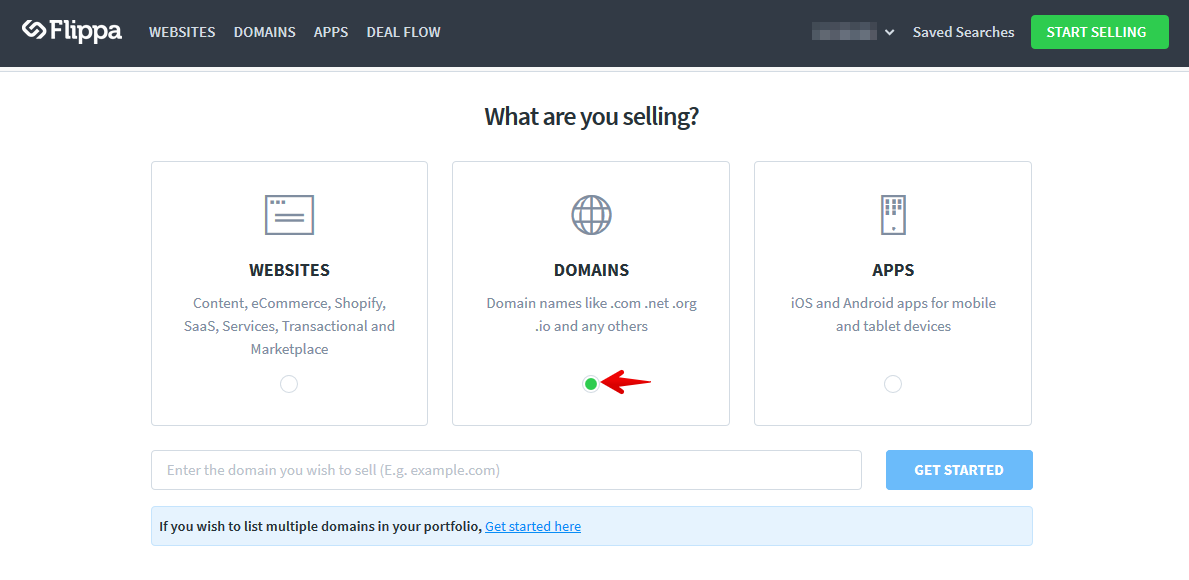Click the Flippa logo in the header
The height and width of the screenshot is (580, 1189).
72,31
